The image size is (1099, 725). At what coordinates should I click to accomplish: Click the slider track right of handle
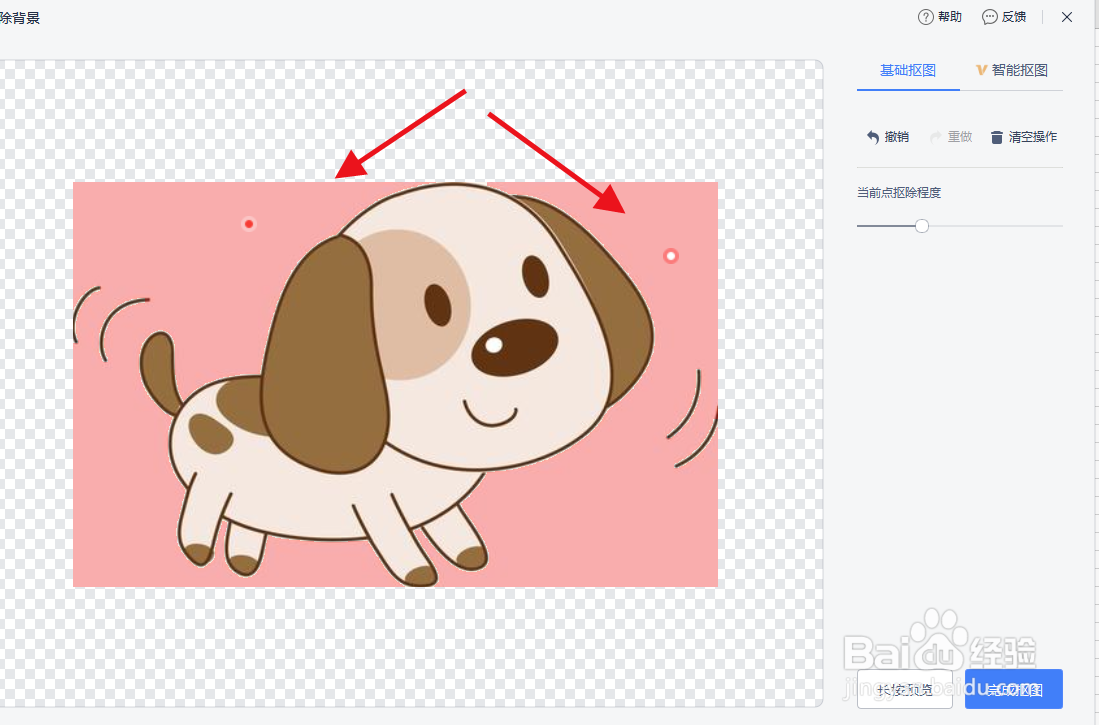click(x=996, y=226)
